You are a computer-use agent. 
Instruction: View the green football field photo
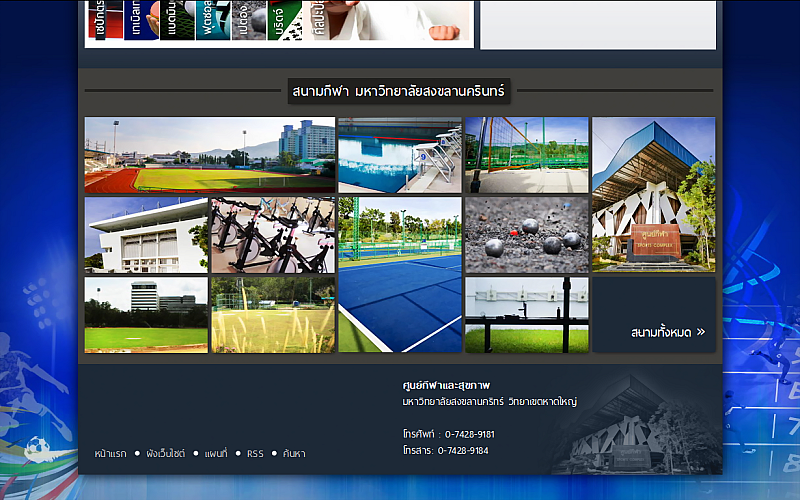click(146, 315)
